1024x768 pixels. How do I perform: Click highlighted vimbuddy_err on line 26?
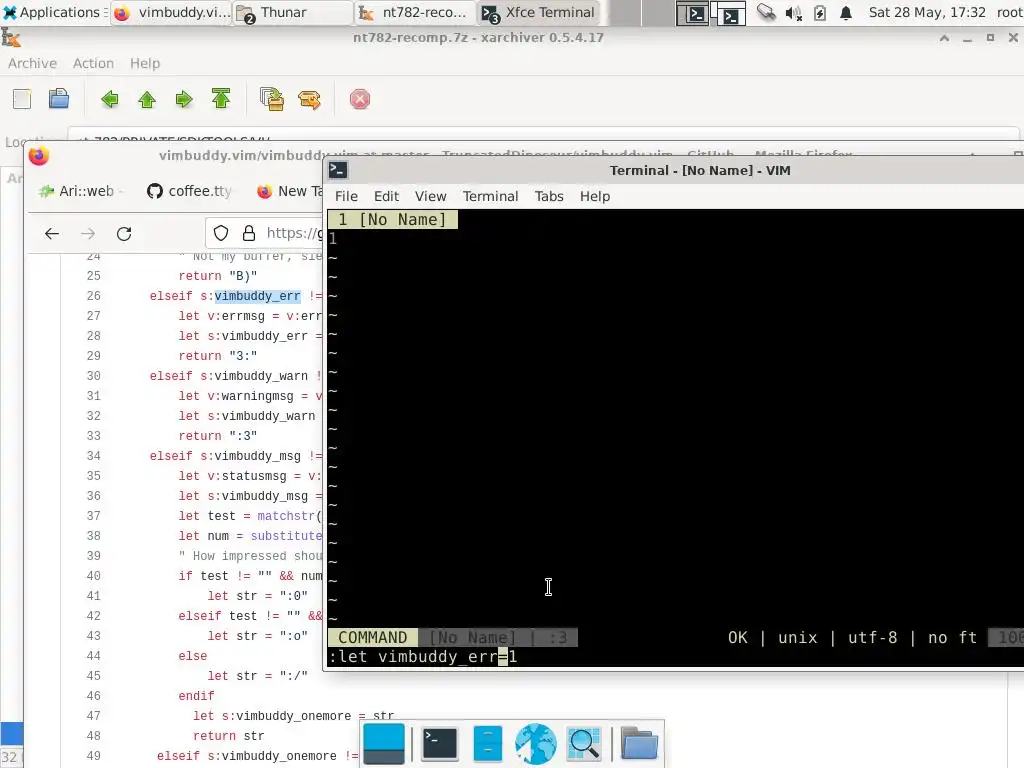point(258,296)
